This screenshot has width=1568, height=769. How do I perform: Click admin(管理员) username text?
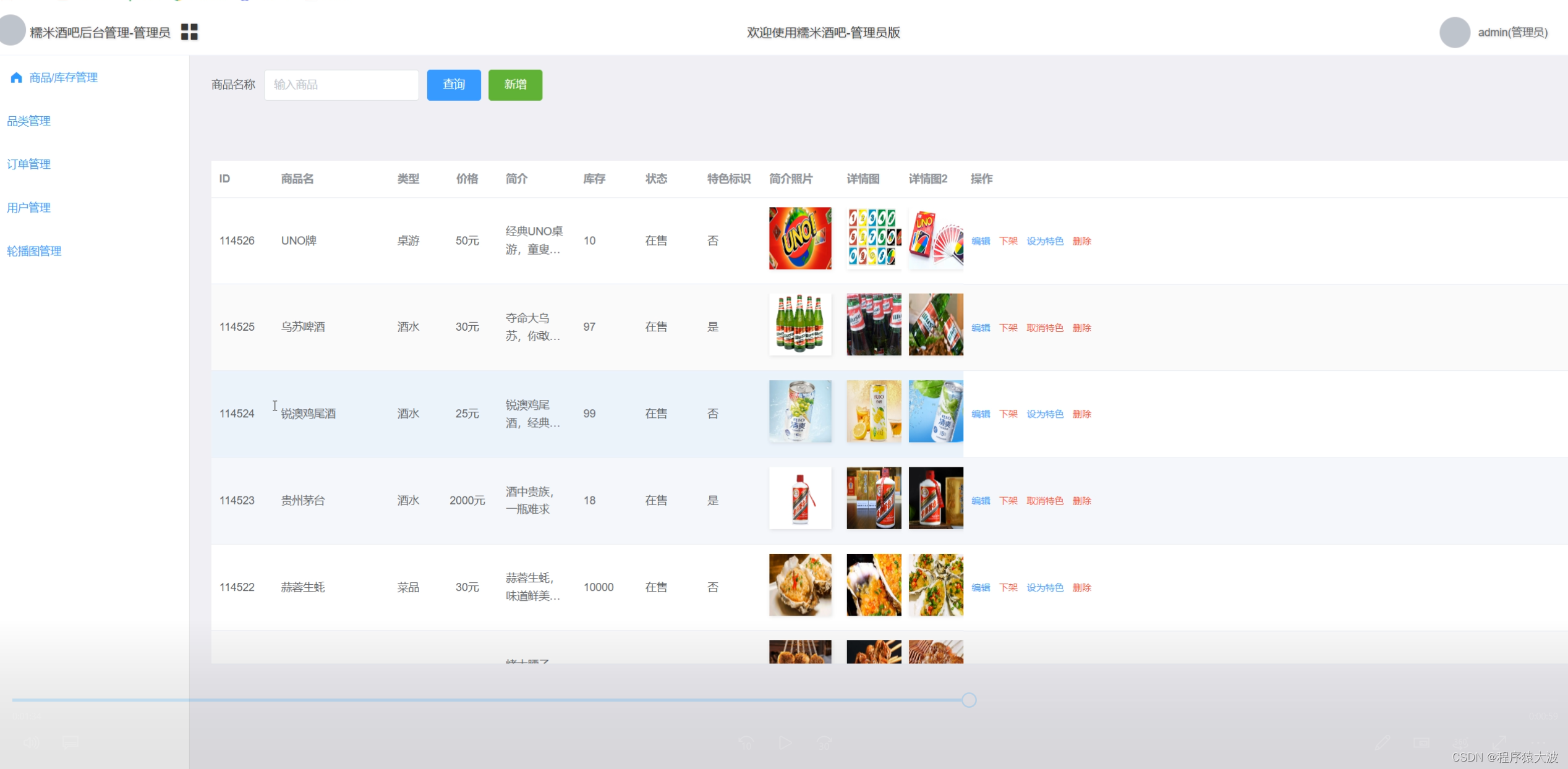pyautogui.click(x=1513, y=32)
